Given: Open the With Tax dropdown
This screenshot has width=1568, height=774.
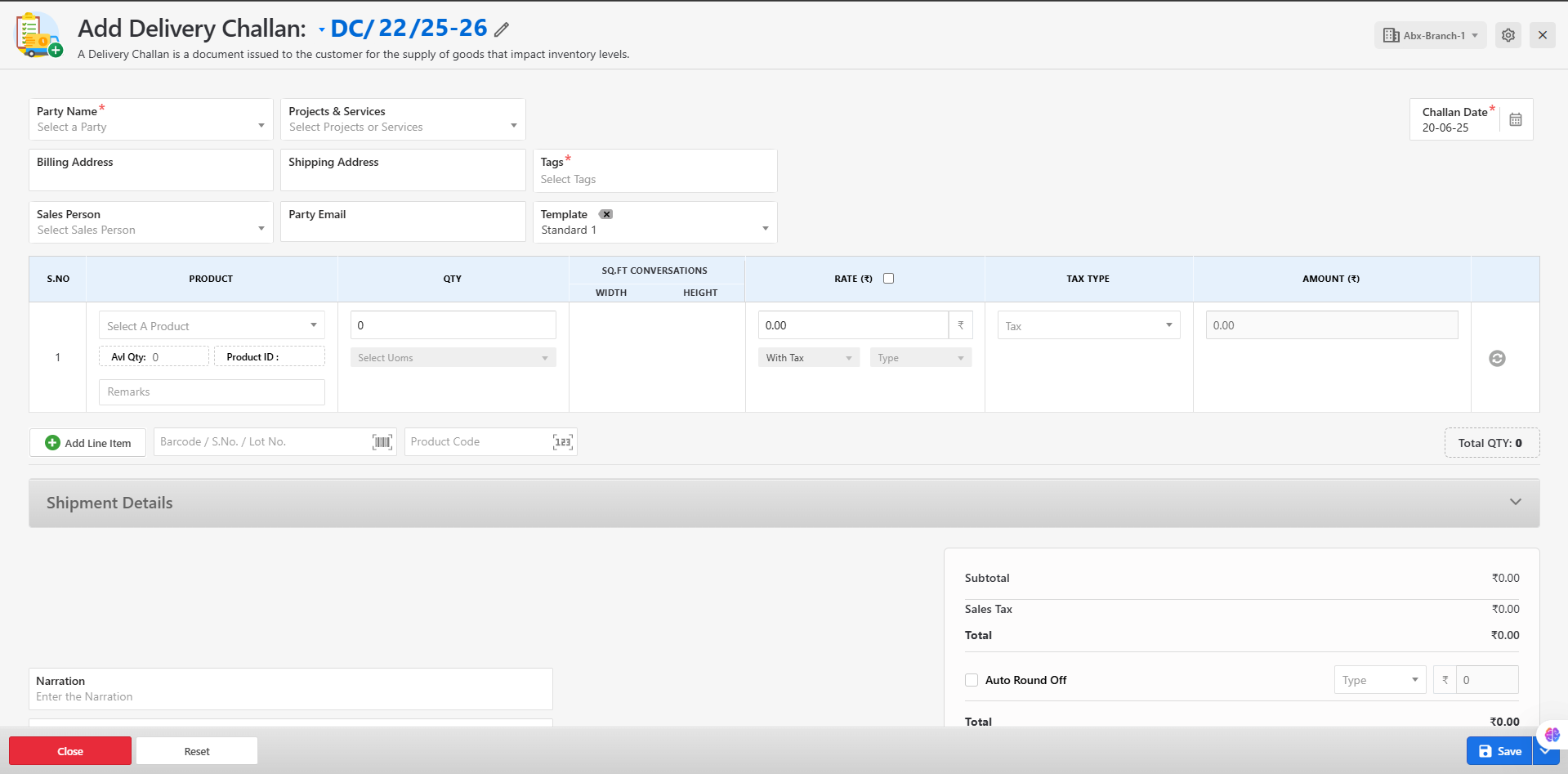Looking at the screenshot, I should (x=808, y=358).
